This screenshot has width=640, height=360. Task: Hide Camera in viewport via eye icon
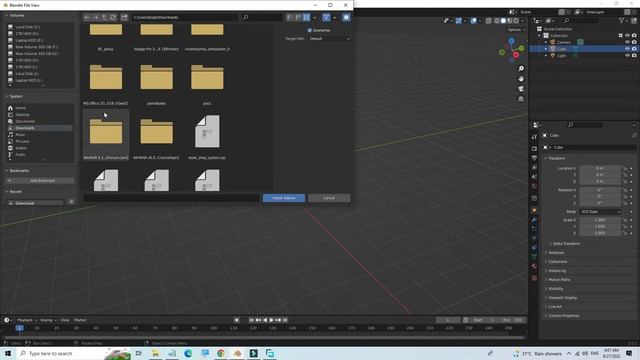pos(627,42)
